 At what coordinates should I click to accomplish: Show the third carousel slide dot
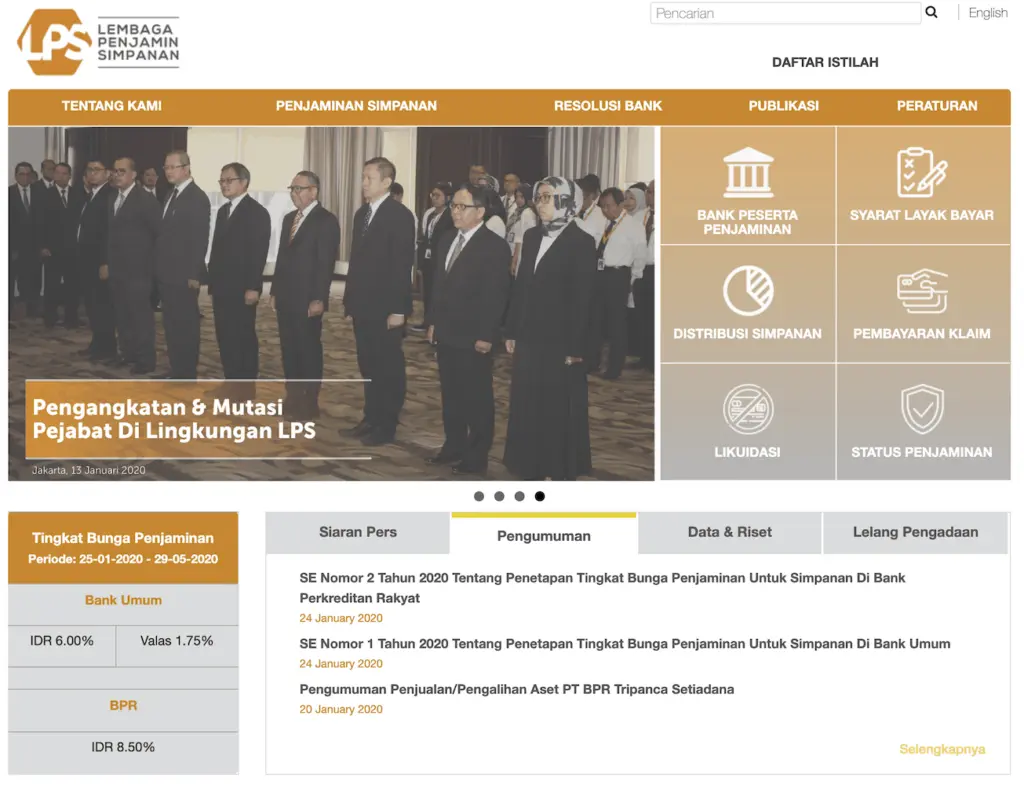pyautogui.click(x=519, y=496)
